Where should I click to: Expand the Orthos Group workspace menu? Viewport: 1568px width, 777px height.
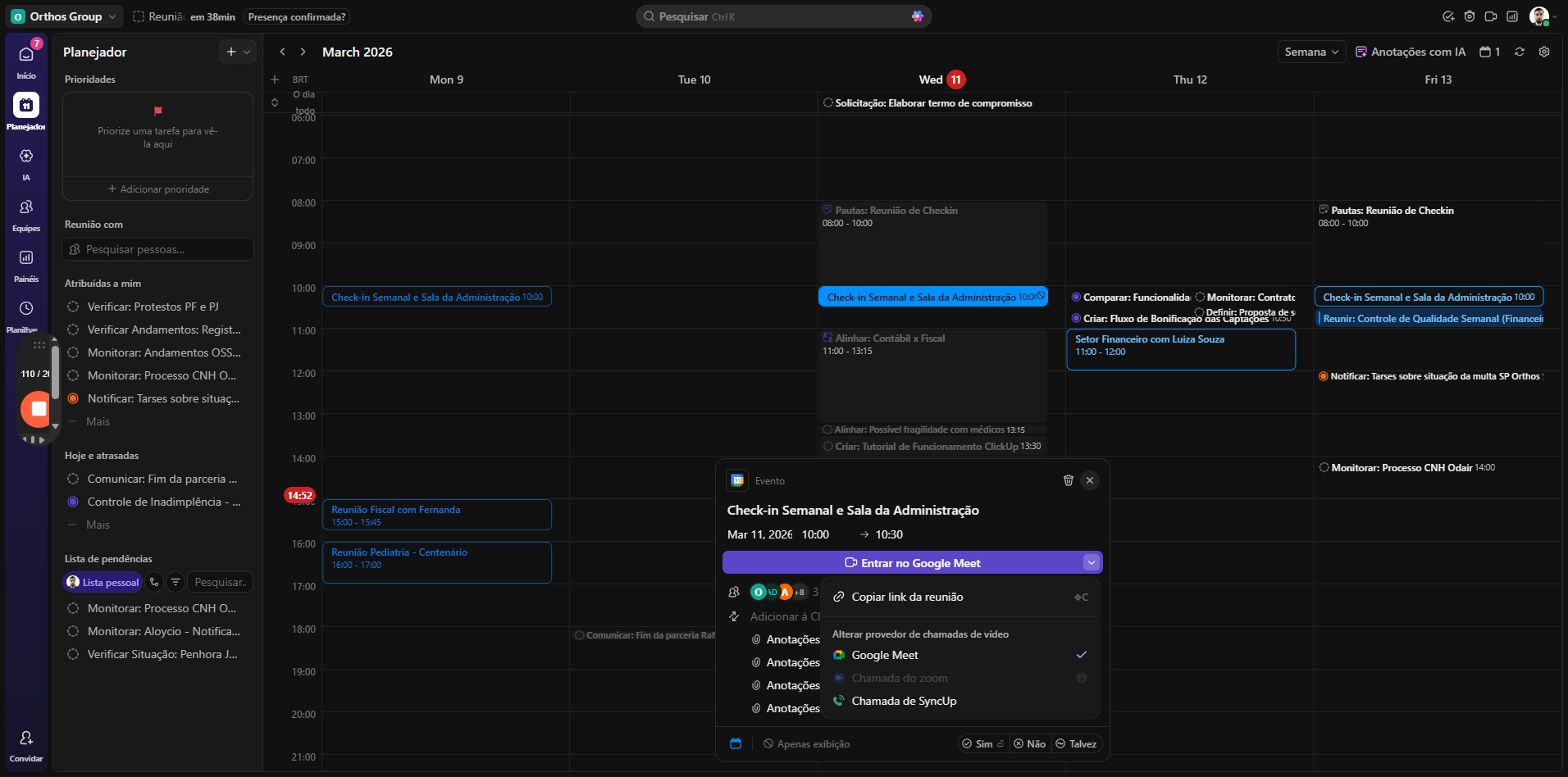pyautogui.click(x=66, y=16)
